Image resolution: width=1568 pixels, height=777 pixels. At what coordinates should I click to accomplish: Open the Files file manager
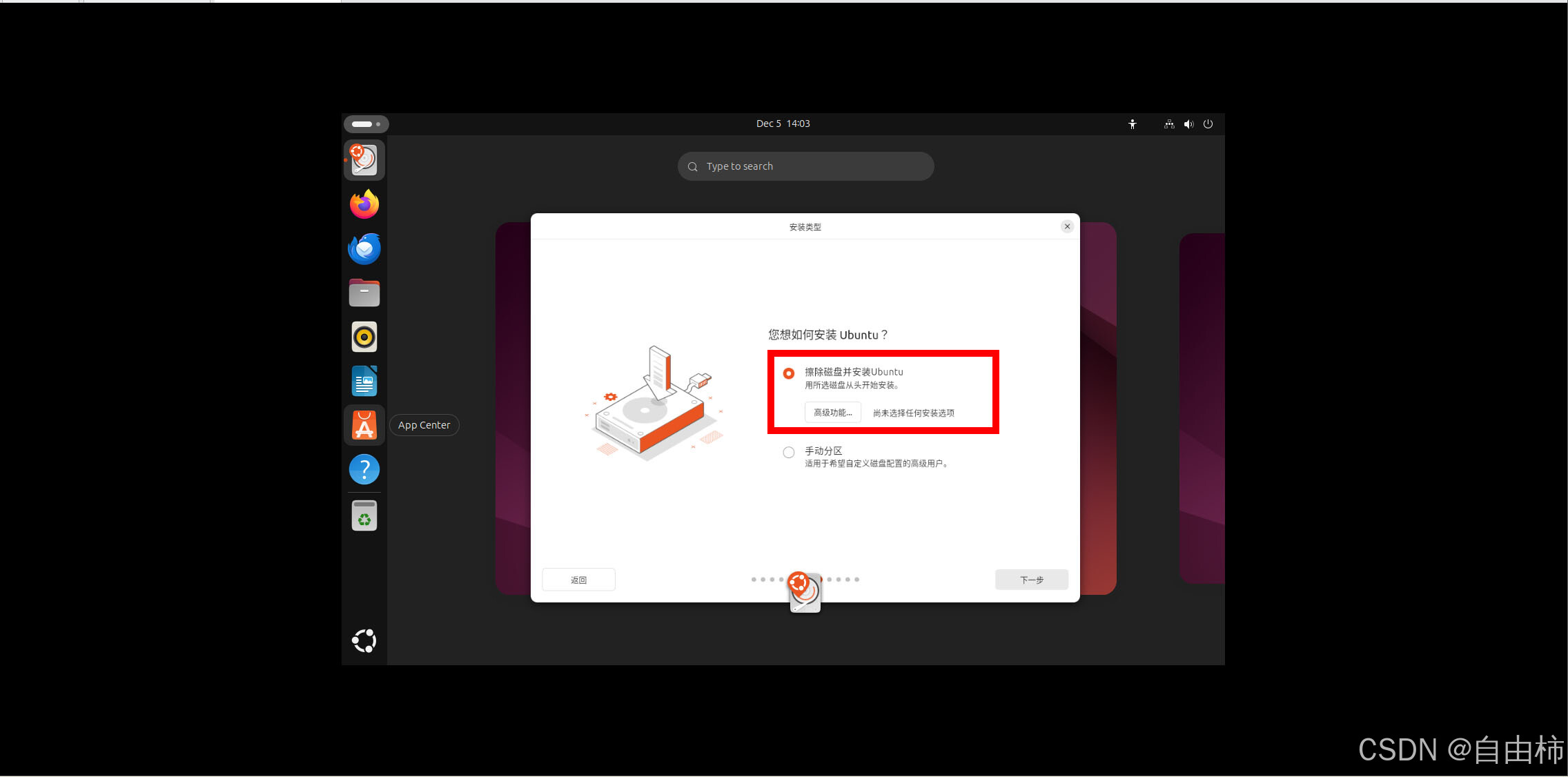(x=364, y=293)
